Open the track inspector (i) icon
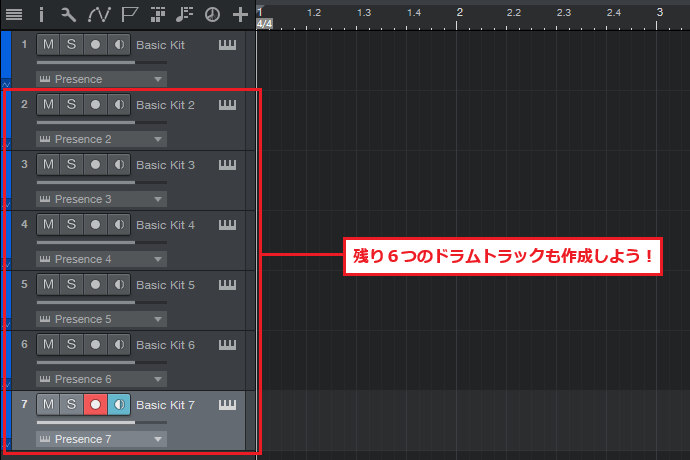 coord(41,14)
